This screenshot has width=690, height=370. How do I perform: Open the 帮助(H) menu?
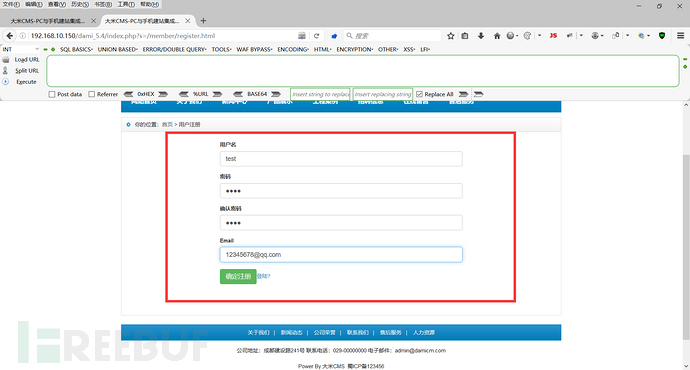(x=150, y=4)
